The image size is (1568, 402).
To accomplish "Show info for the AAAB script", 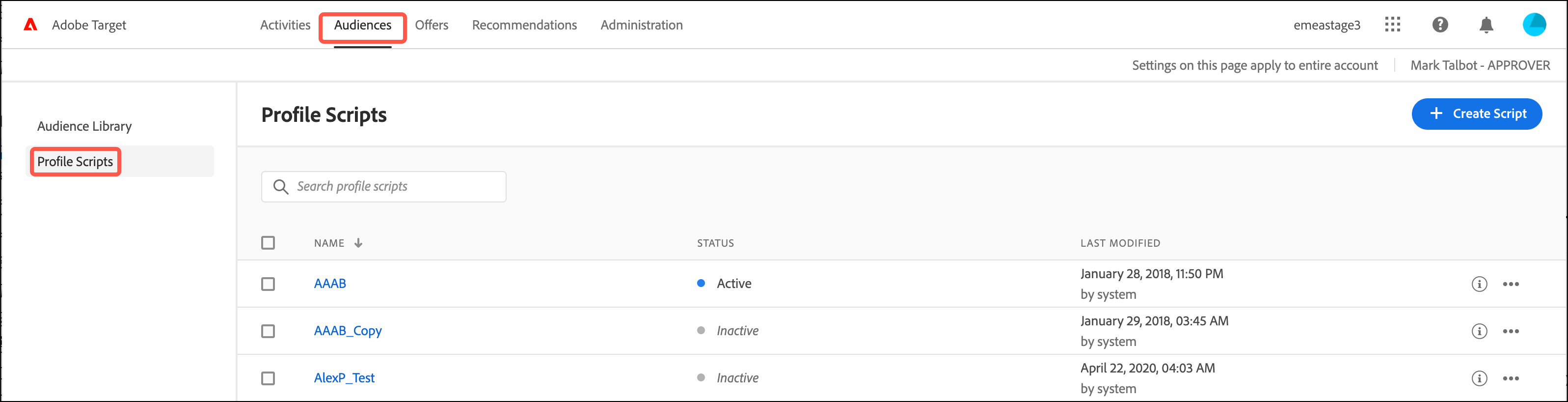I will 1479,284.
